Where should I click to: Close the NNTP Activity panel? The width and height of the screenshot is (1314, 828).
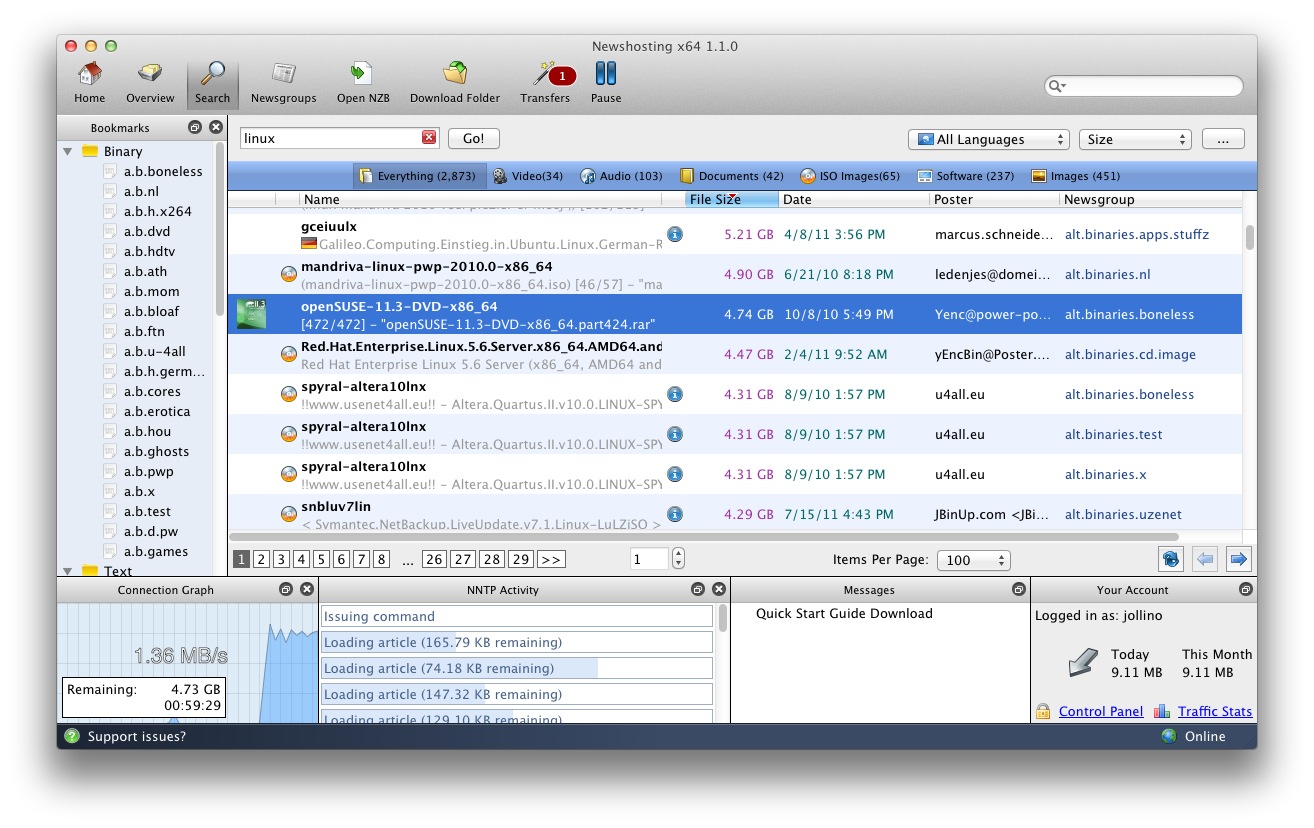tap(719, 590)
